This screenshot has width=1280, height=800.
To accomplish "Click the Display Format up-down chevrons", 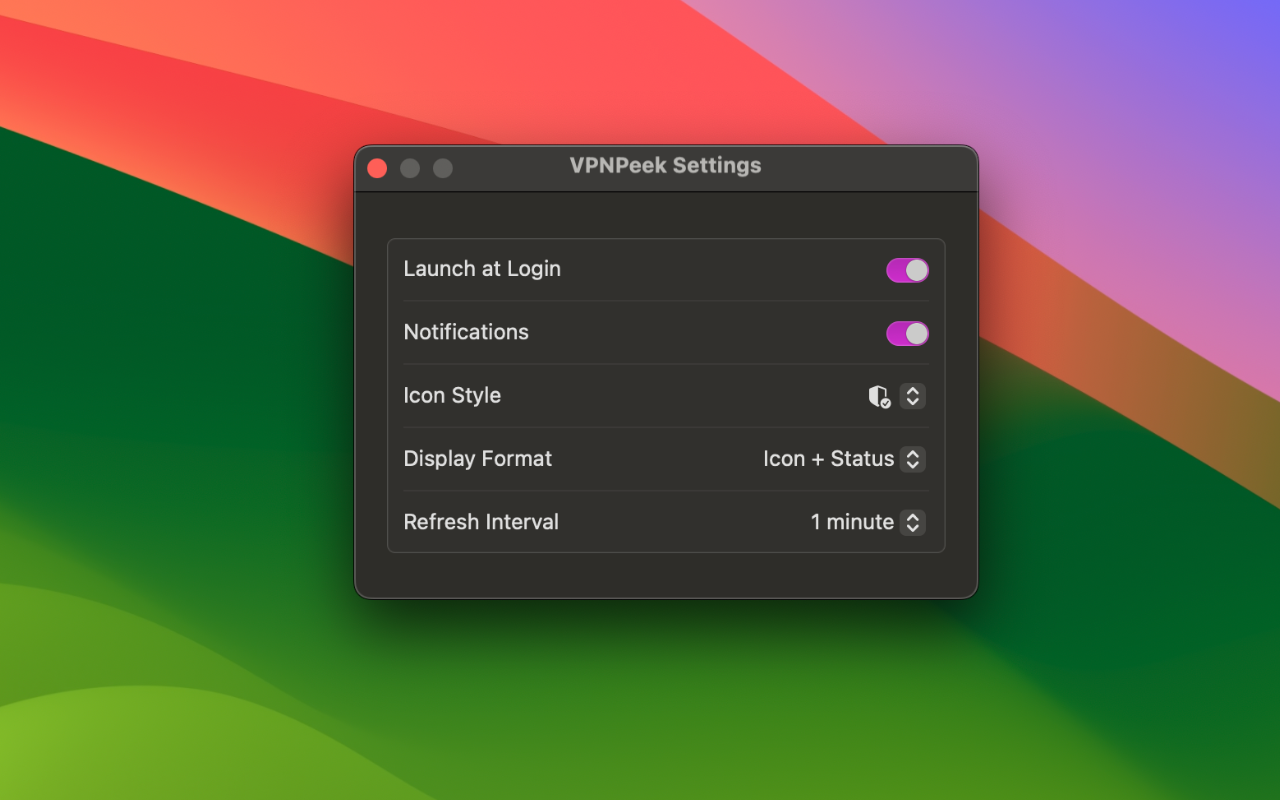I will [912, 459].
